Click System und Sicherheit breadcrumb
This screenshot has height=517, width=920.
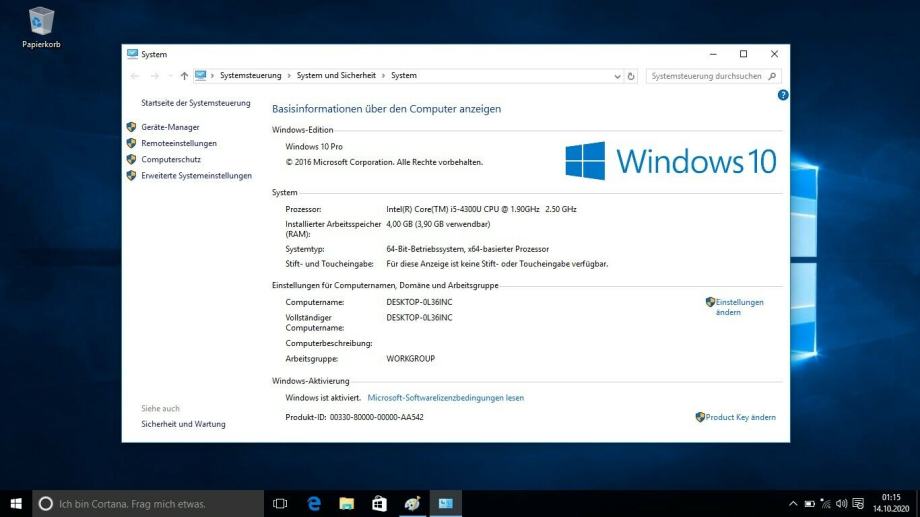(x=336, y=76)
